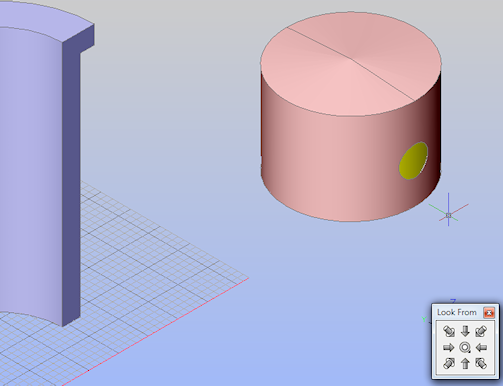This screenshot has width=503, height=386.
Task: Click the top-right diagonal arrow in Look From
Action: click(481, 331)
